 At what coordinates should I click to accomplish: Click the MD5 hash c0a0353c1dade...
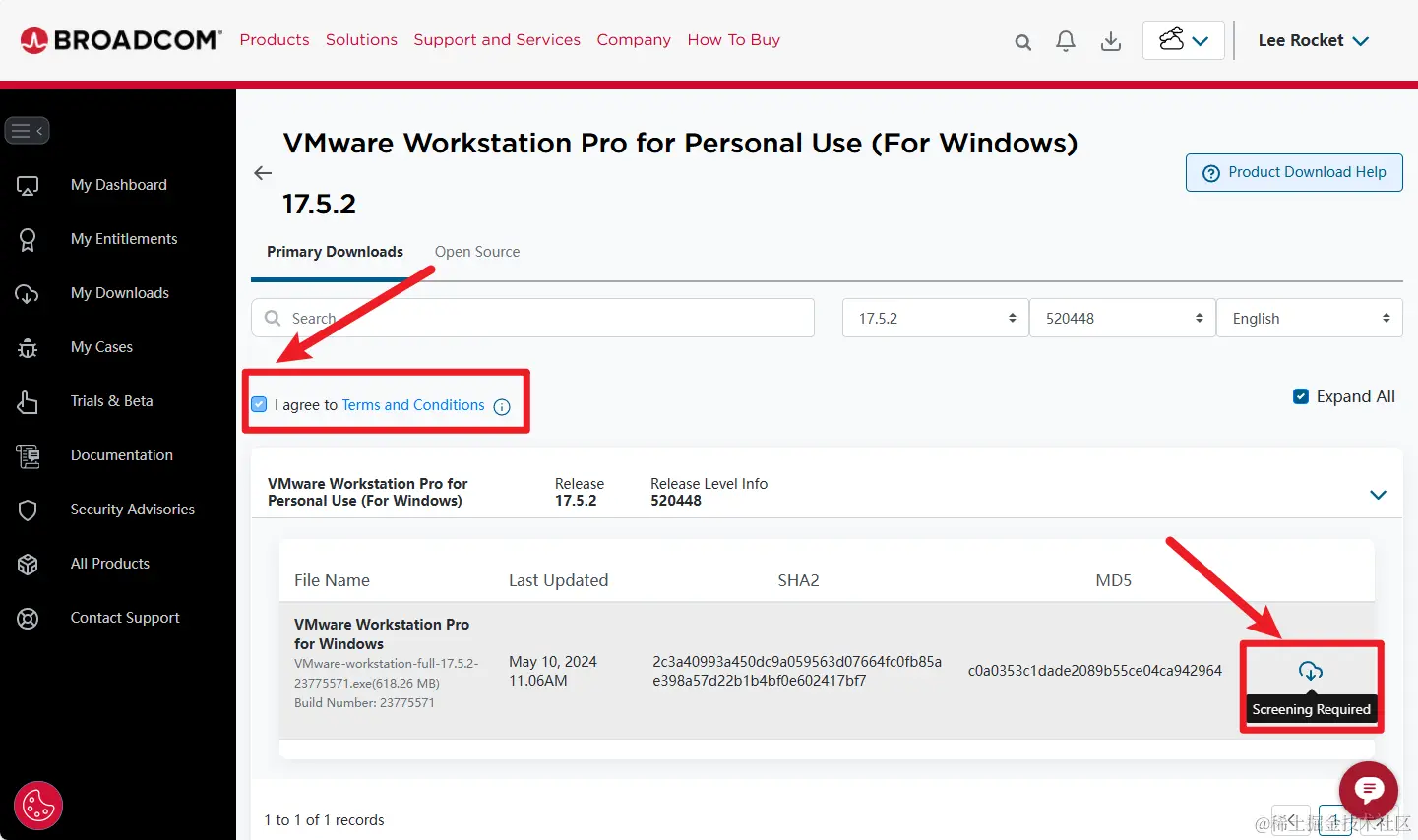coord(1095,671)
